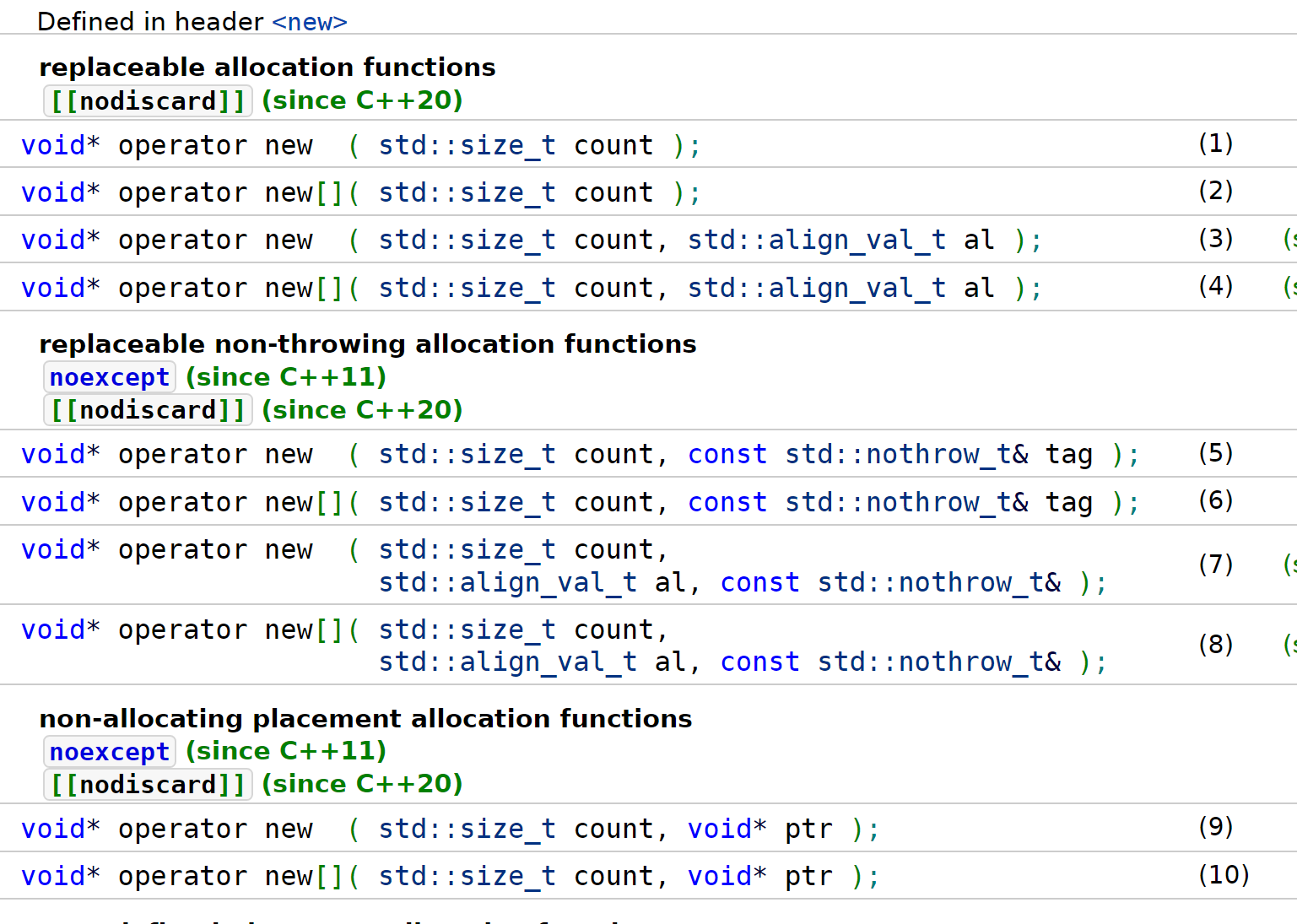Click overload number (9)
Viewport: 1297px width, 924px height.
(x=1216, y=826)
